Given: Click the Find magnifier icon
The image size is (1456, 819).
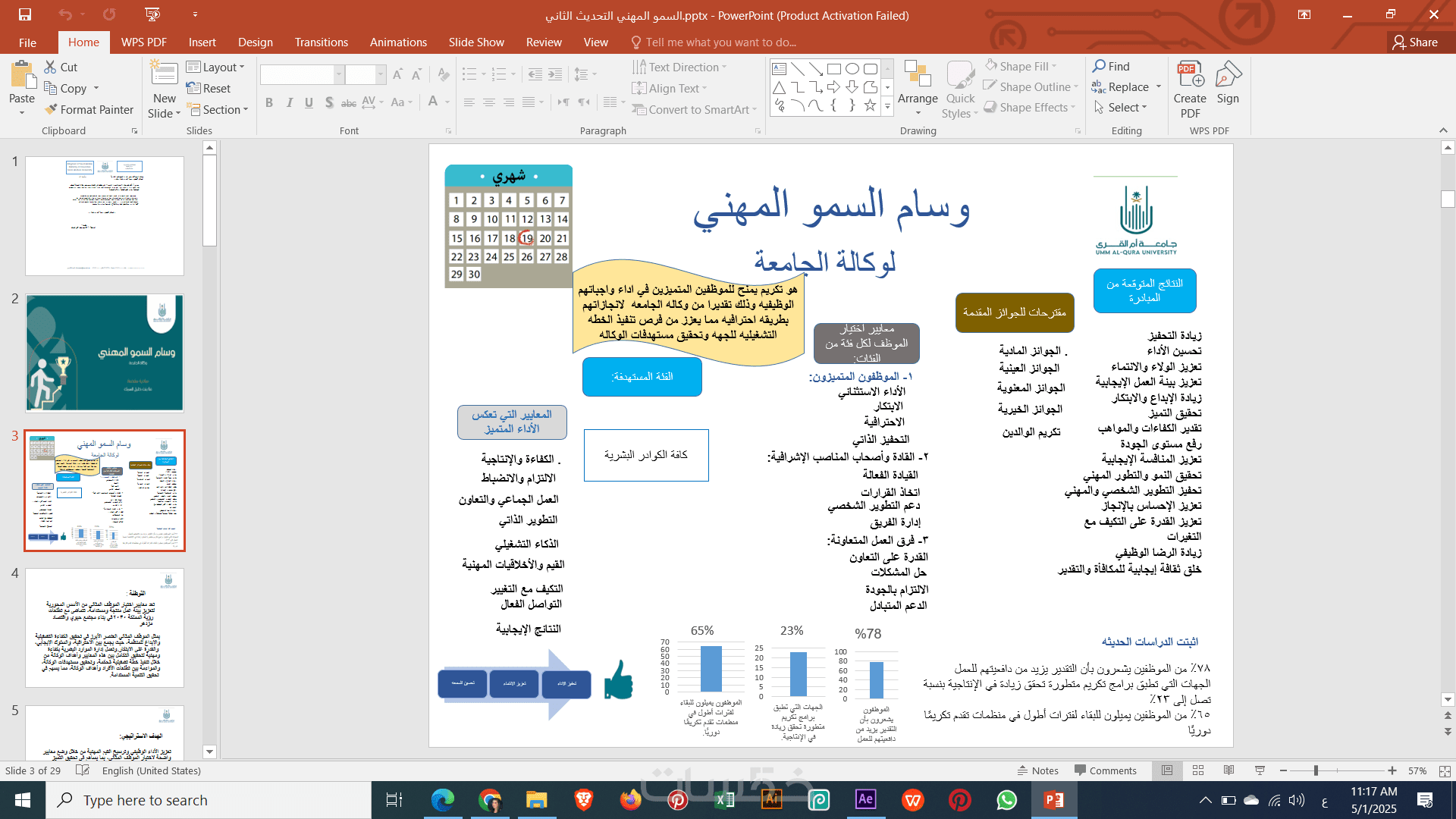Looking at the screenshot, I should (1099, 67).
